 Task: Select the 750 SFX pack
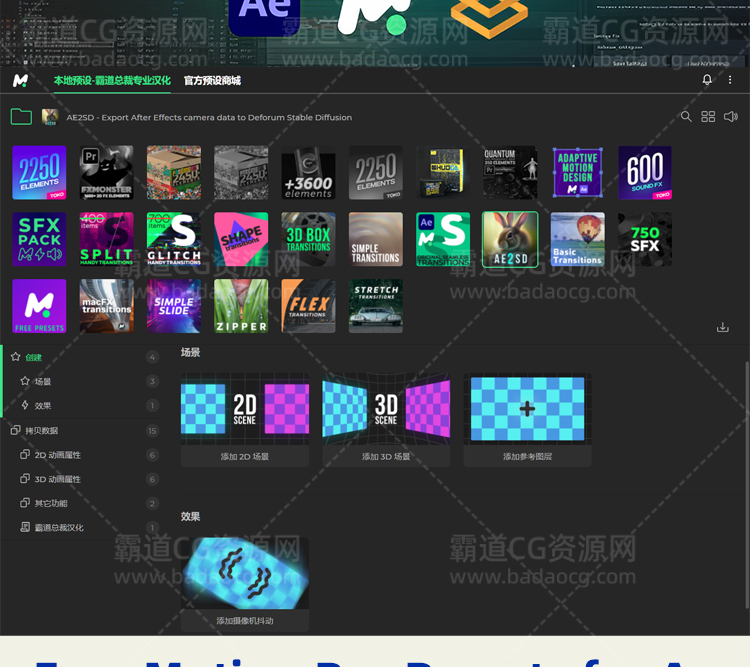645,239
